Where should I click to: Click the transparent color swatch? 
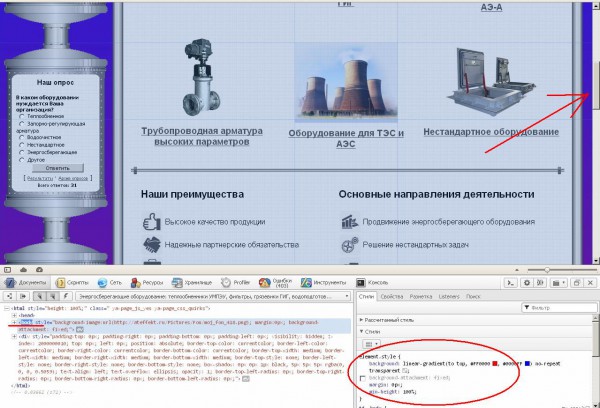[x=405, y=370]
